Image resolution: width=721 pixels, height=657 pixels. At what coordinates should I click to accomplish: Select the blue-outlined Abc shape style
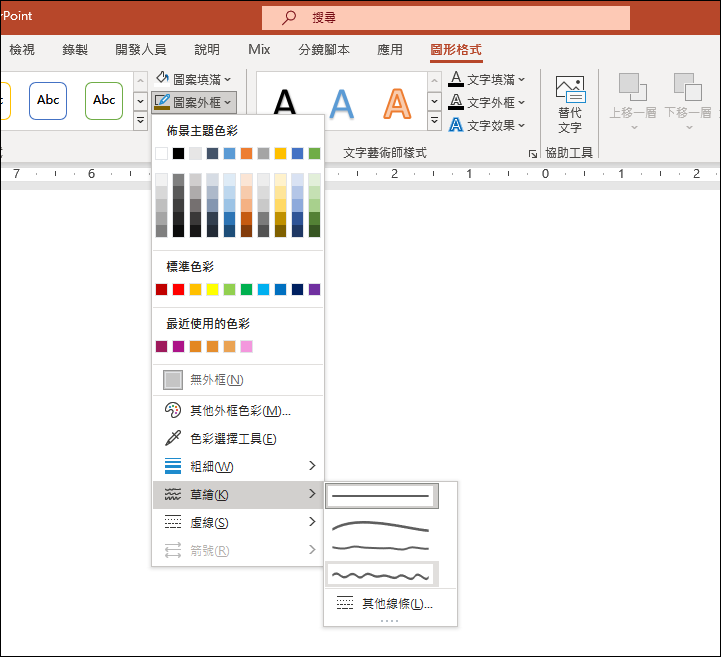tap(48, 100)
